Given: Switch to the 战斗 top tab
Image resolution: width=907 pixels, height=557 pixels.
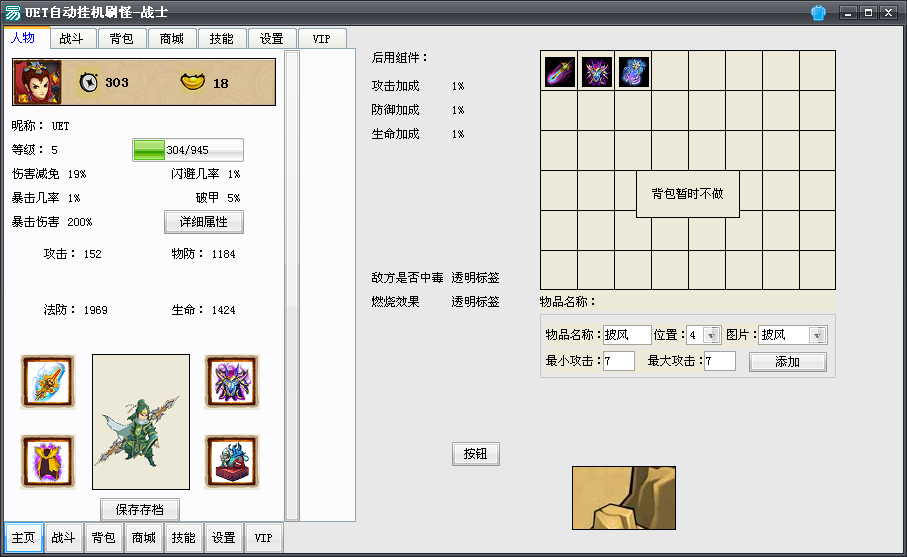Looking at the screenshot, I should pos(72,39).
